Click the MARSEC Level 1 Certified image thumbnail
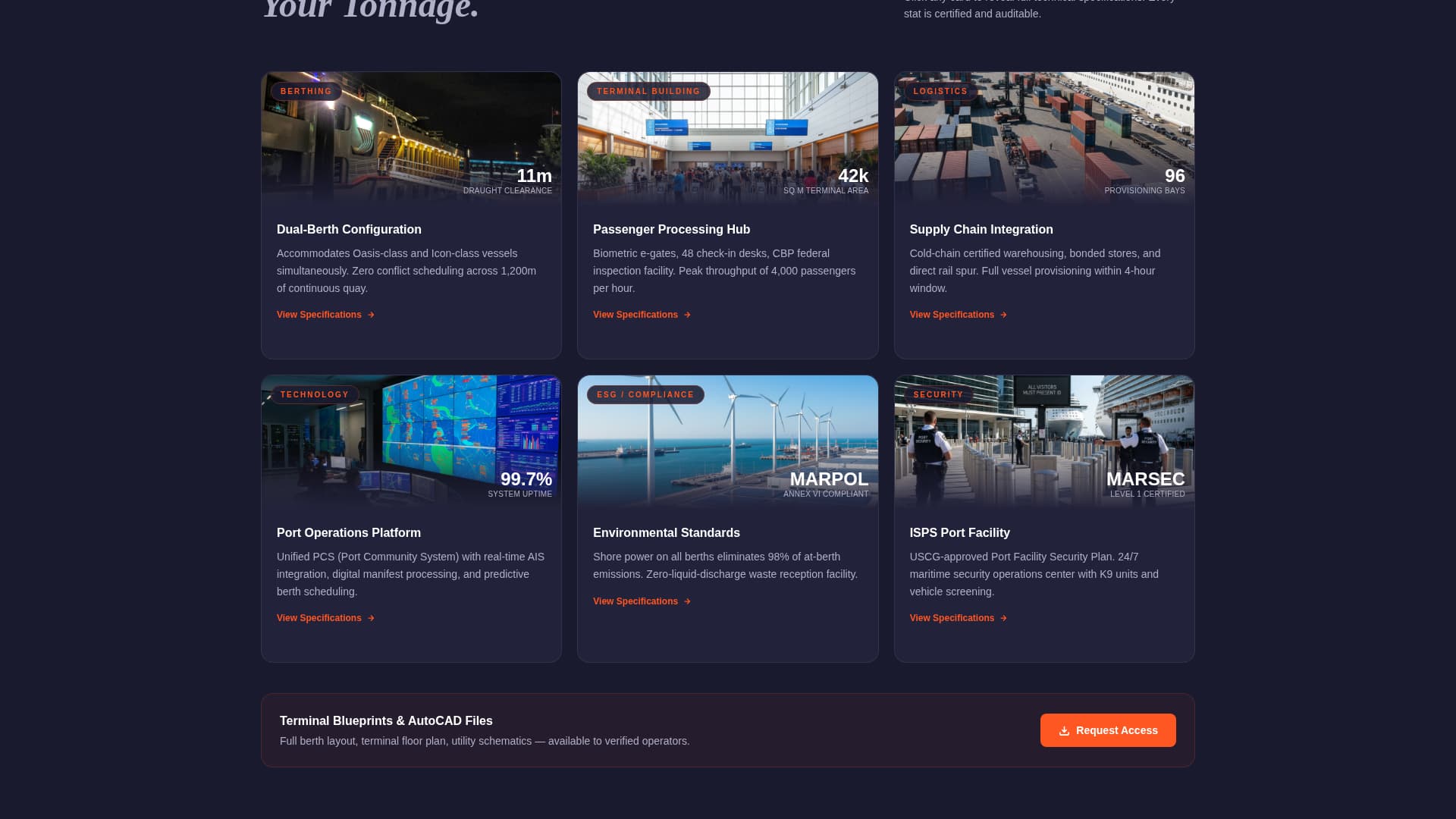Screen dimensions: 1456x819 point(1044,441)
